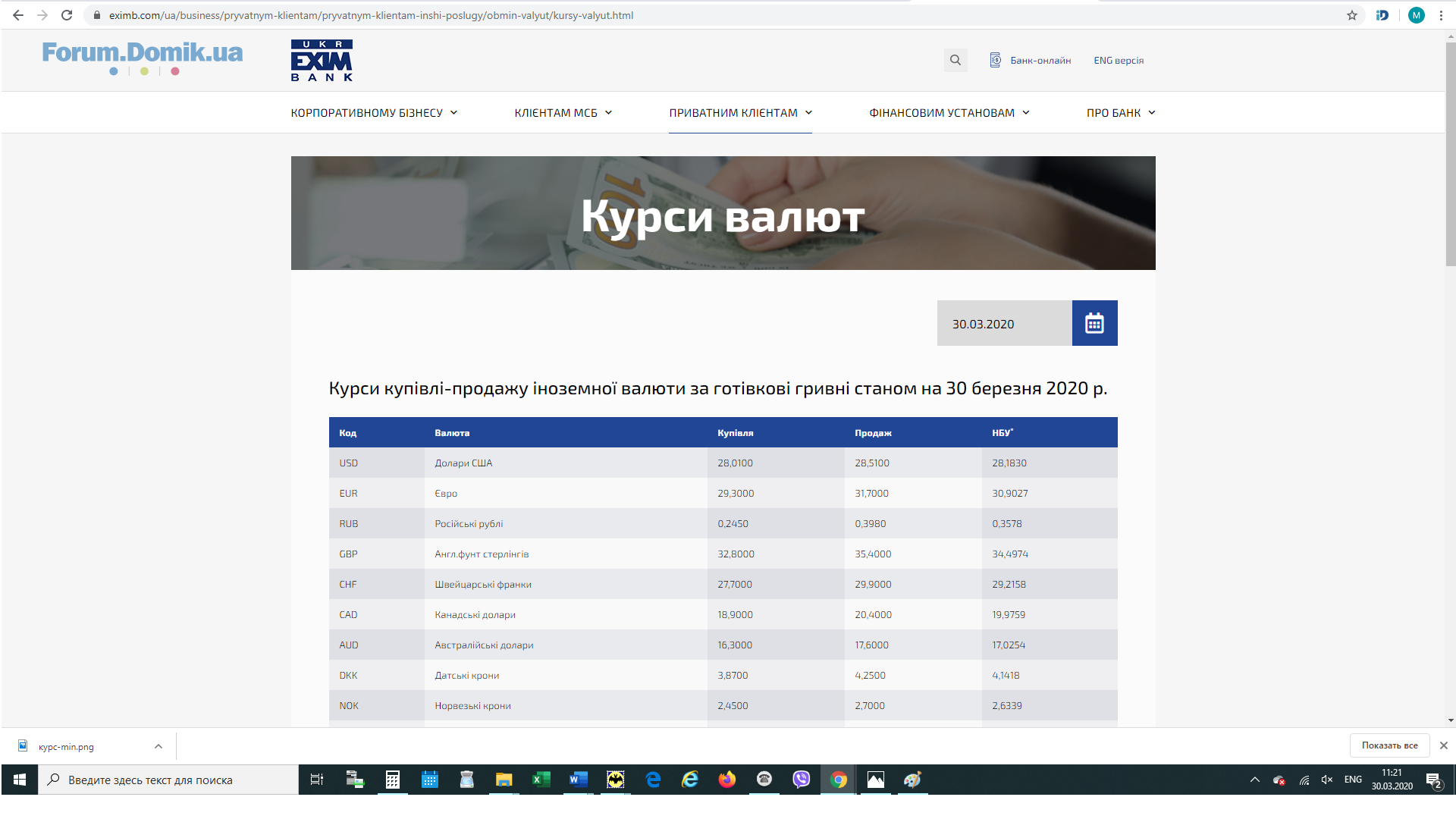Click the Windows search box
The height and width of the screenshot is (819, 1456).
[168, 780]
